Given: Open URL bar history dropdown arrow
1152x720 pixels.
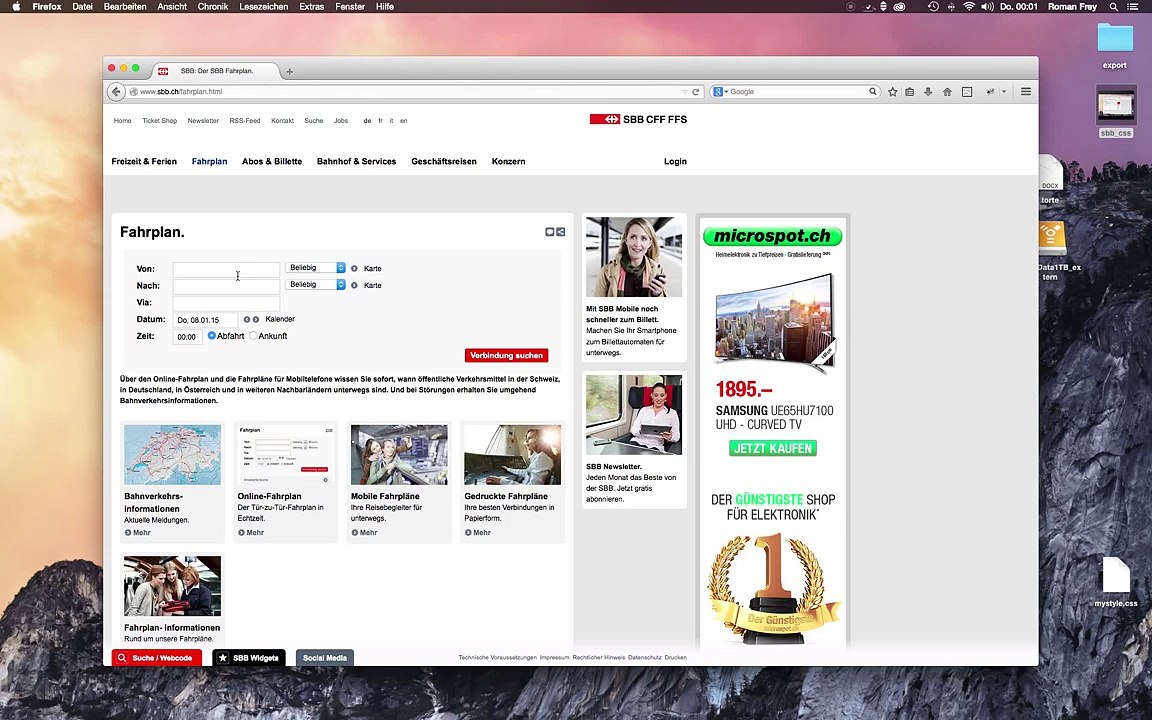Looking at the screenshot, I should coord(684,92).
